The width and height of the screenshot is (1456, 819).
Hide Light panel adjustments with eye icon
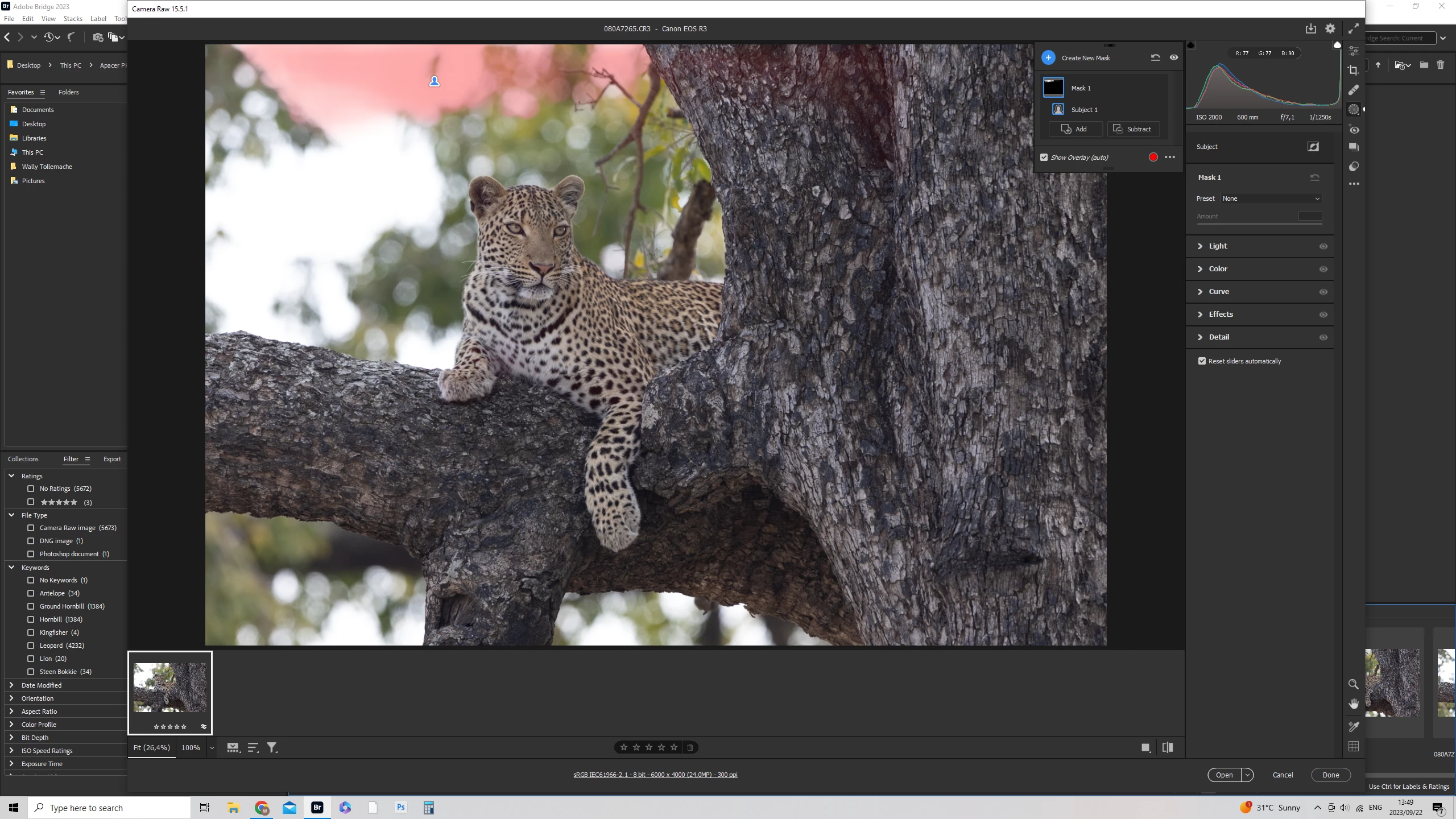point(1323,246)
